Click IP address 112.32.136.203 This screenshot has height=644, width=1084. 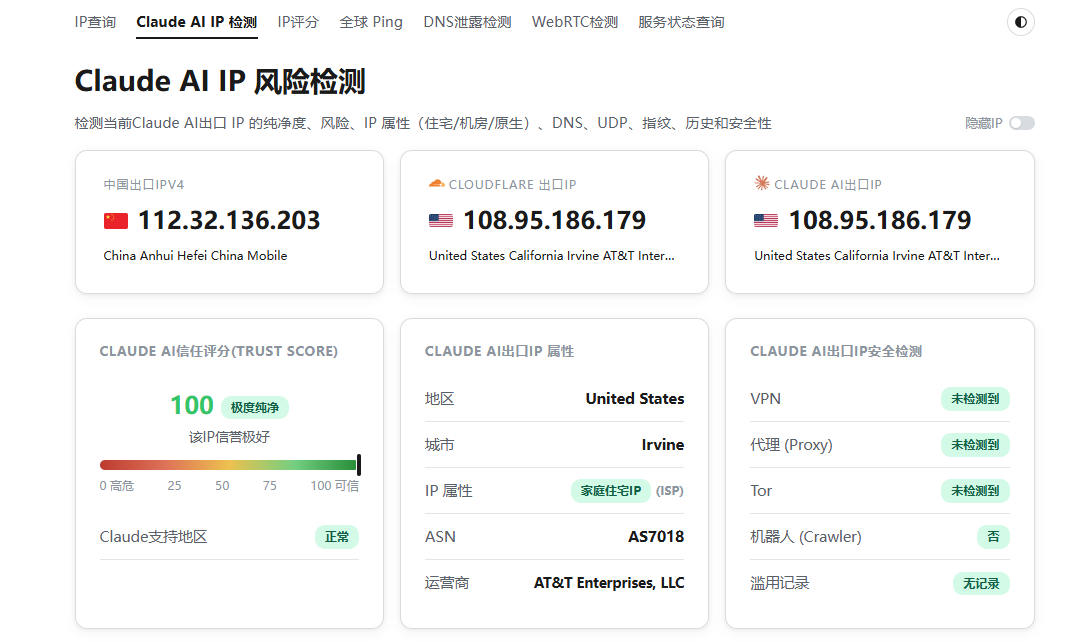229,220
